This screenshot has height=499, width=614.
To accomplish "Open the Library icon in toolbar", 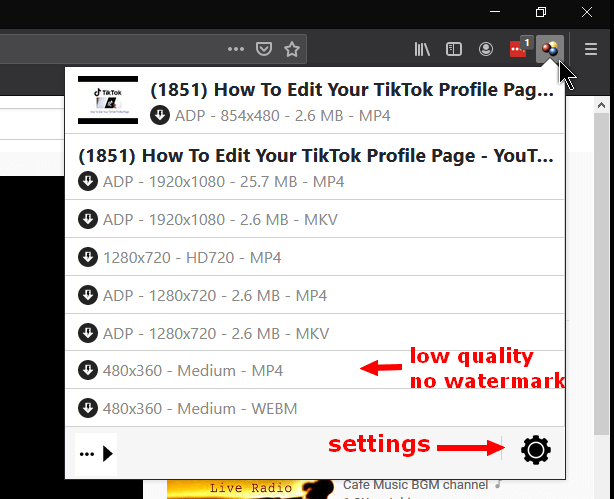I will (422, 49).
